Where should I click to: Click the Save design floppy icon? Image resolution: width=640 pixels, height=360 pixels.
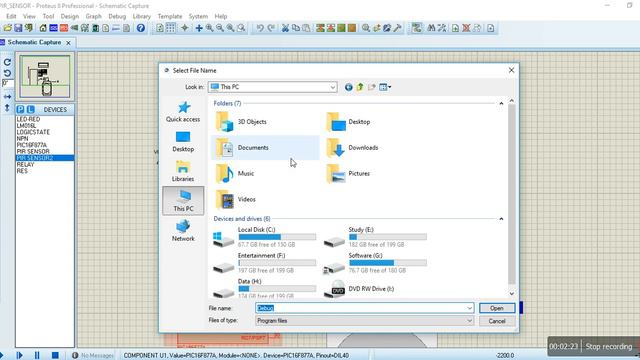click(x=18, y=28)
